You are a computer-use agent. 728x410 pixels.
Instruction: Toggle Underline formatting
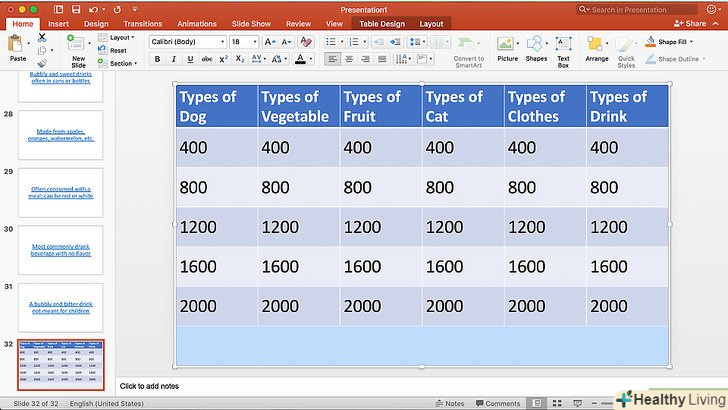pyautogui.click(x=190, y=59)
